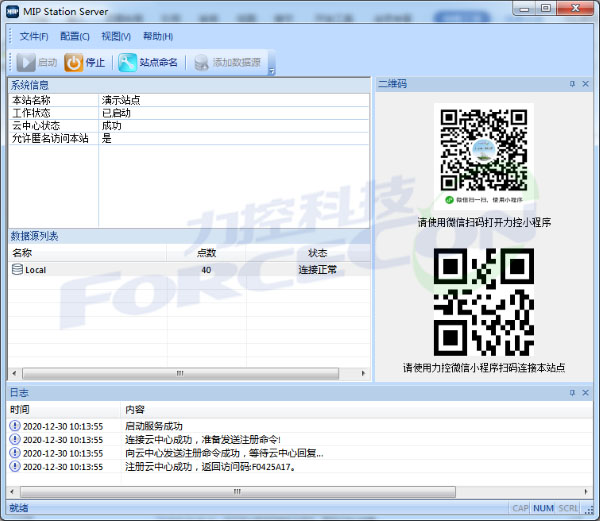The height and width of the screenshot is (521, 600).
Task: Pin the 日志 log panel
Action: click(x=572, y=392)
